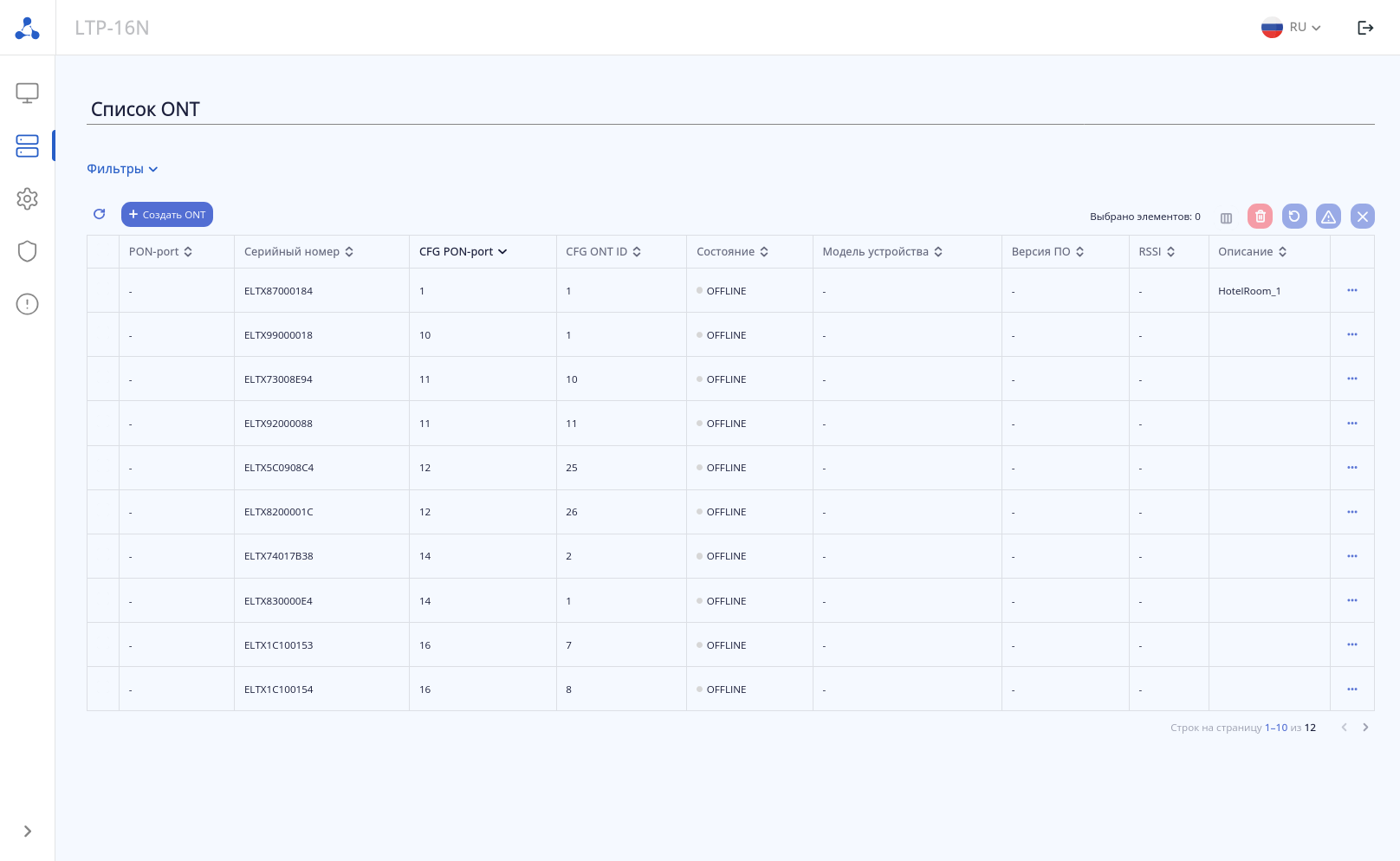Screen dimensions: 1400x861
Task: Open three-dot menu for ELTX1C100154 row
Action: (x=1352, y=689)
